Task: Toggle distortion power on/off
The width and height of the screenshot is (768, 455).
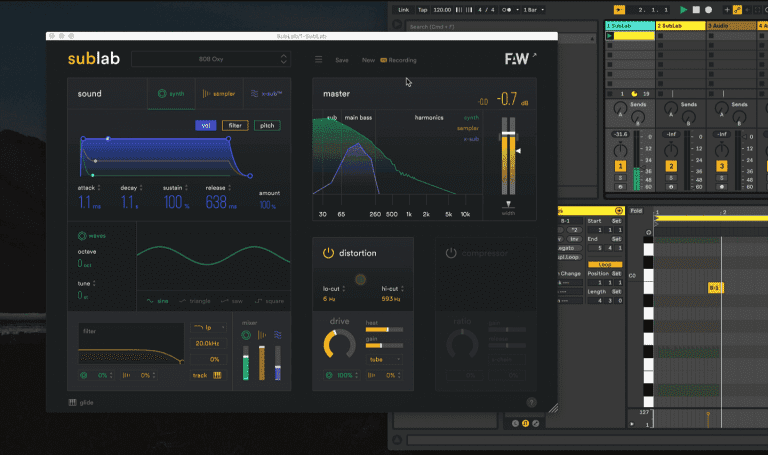Action: tap(328, 253)
